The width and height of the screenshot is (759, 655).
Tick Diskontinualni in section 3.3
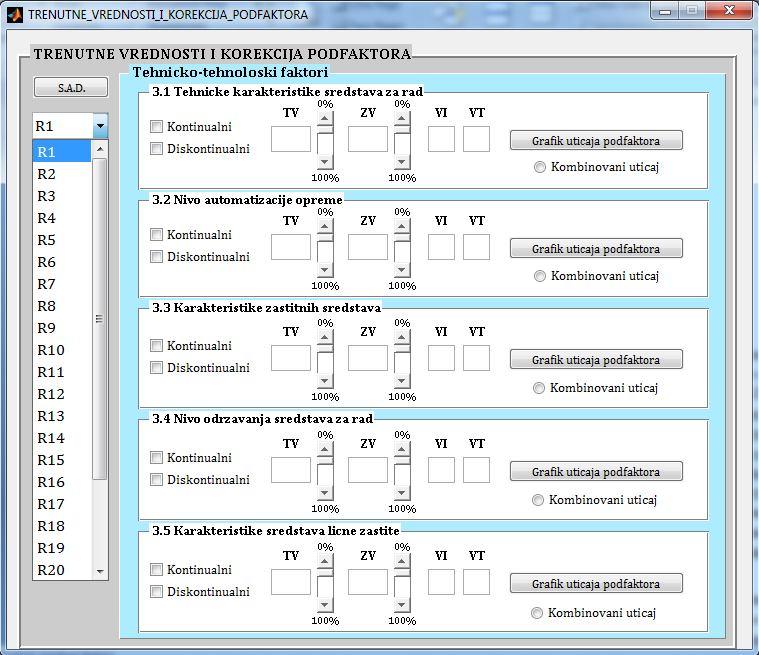(x=156, y=368)
